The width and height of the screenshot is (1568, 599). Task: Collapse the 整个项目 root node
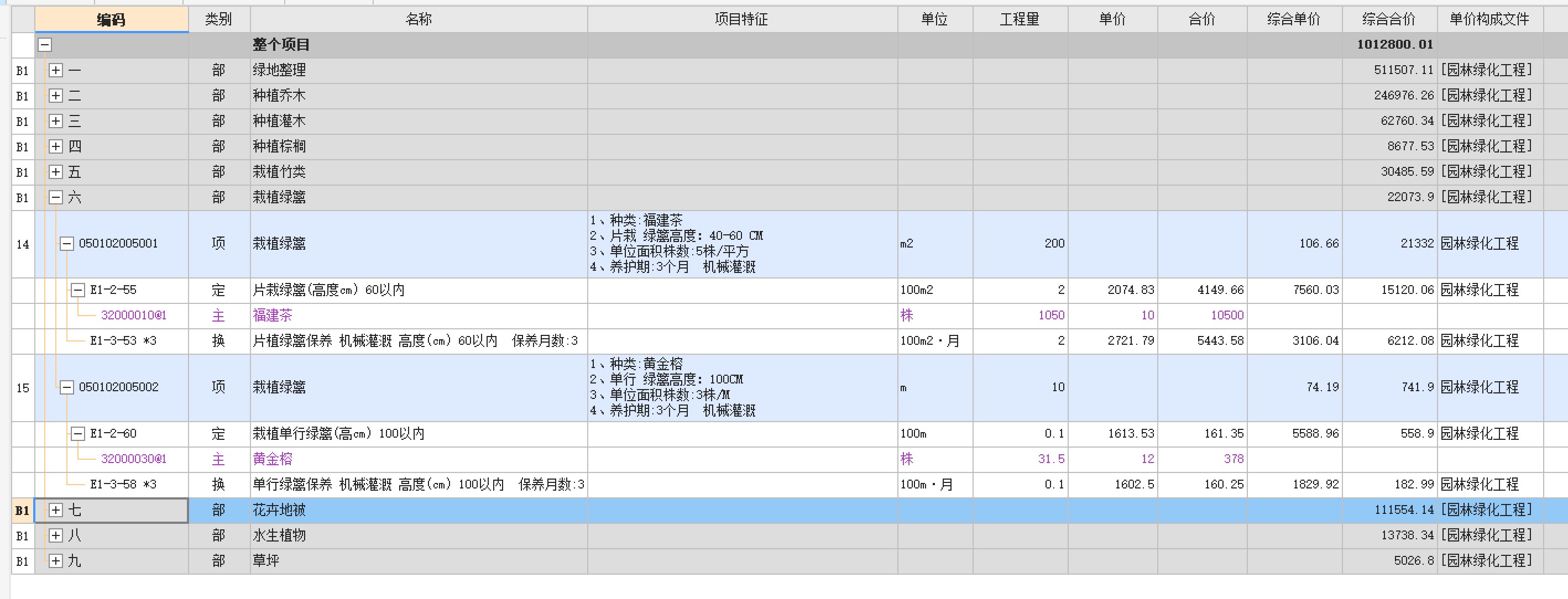point(45,44)
